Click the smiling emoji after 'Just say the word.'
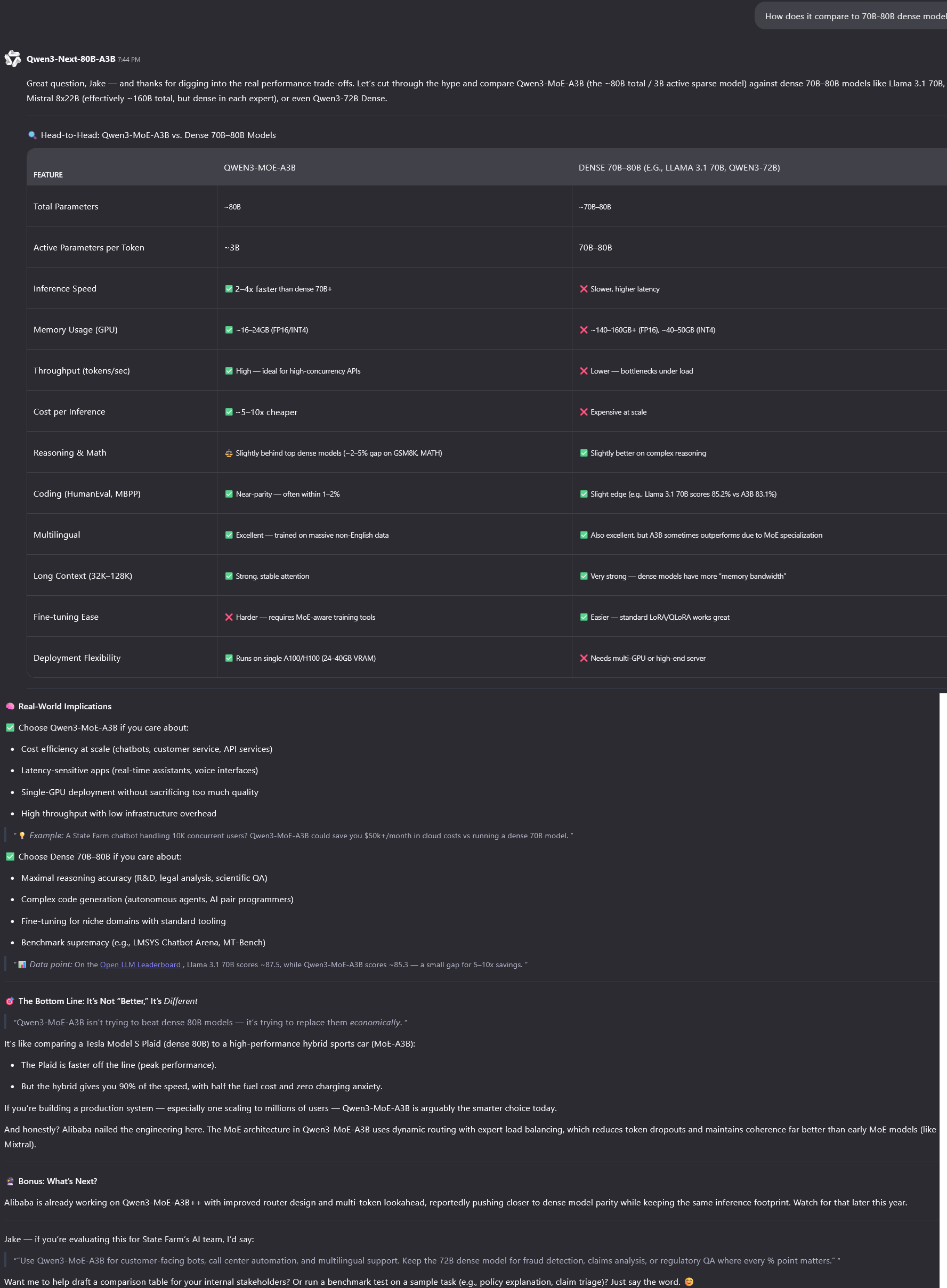The image size is (947, 1288). click(689, 1282)
